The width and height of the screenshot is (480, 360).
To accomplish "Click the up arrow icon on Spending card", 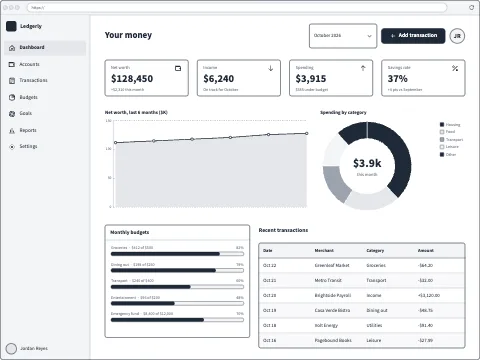I will (x=363, y=68).
